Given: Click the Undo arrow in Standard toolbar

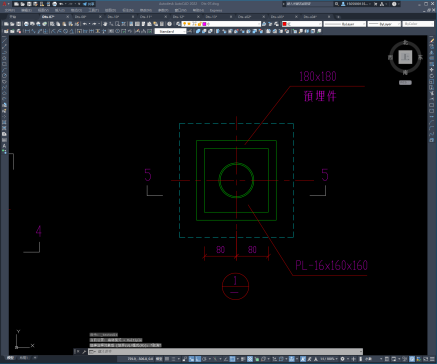Looking at the screenshot, I should 85,24.
